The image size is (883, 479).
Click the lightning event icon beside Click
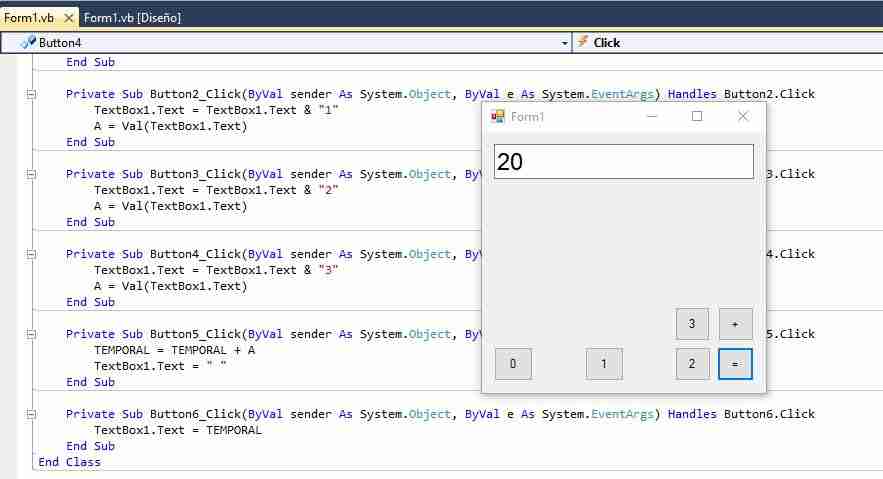point(583,42)
